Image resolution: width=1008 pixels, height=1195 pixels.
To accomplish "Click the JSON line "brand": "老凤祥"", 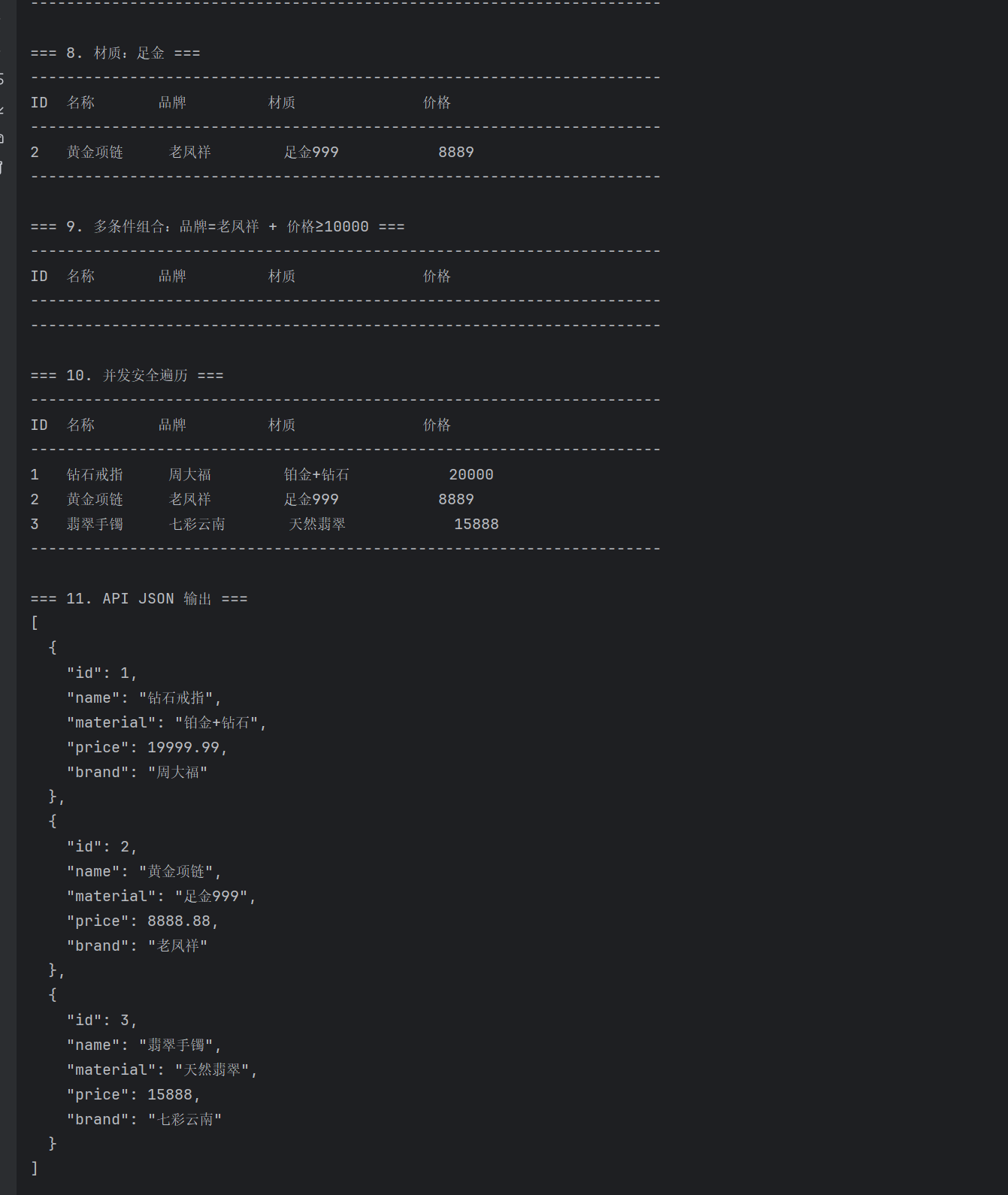I will (x=137, y=946).
